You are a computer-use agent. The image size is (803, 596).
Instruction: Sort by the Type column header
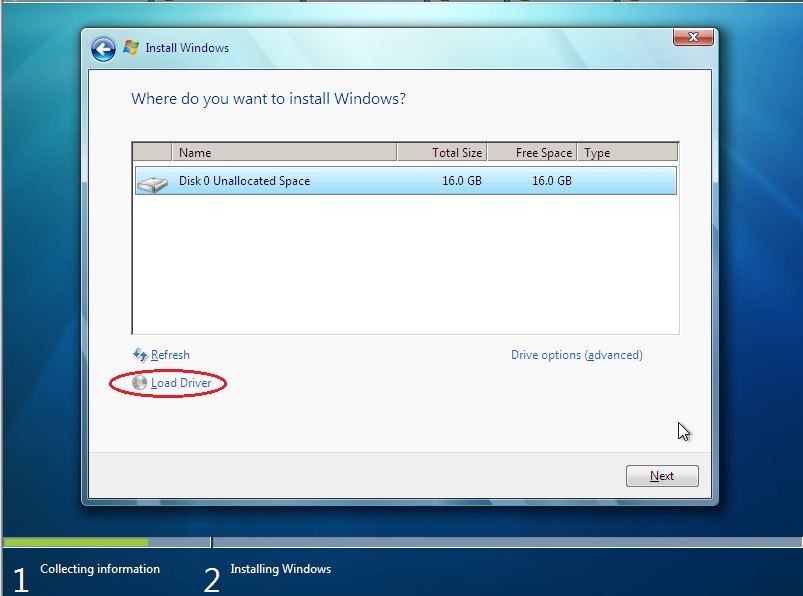coord(627,153)
